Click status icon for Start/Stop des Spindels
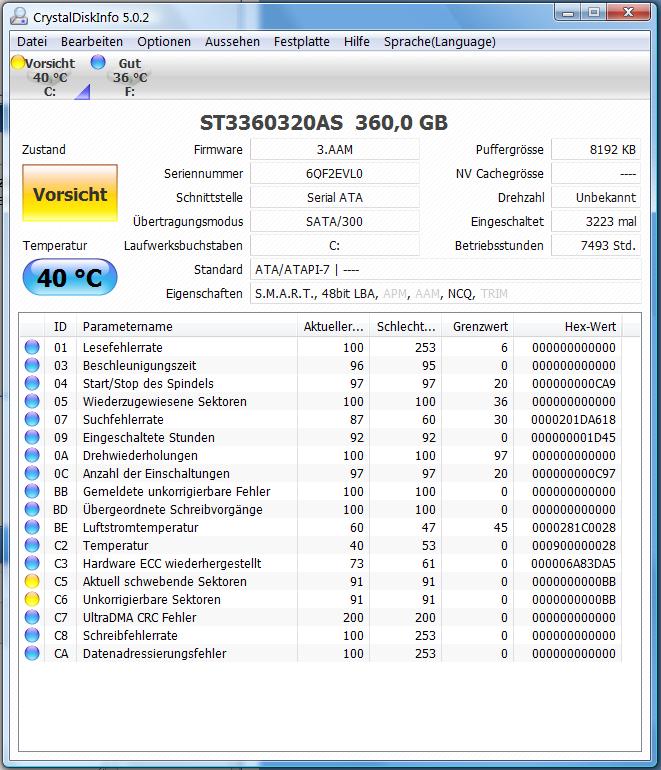The image size is (661, 770). 32,384
